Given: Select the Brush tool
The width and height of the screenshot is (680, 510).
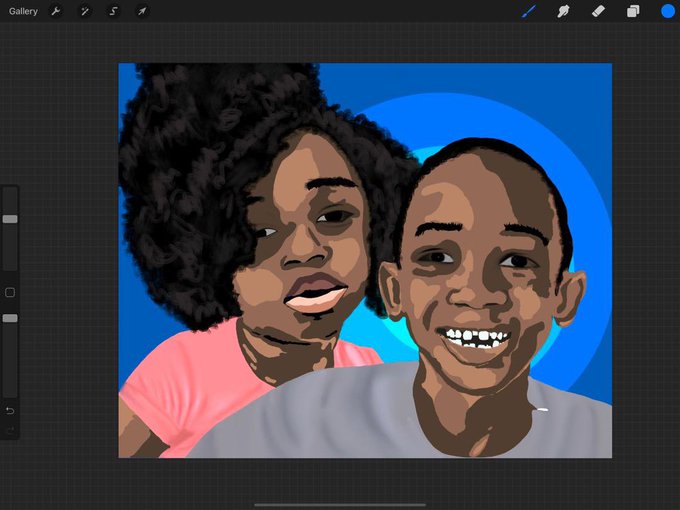Looking at the screenshot, I should tap(528, 11).
